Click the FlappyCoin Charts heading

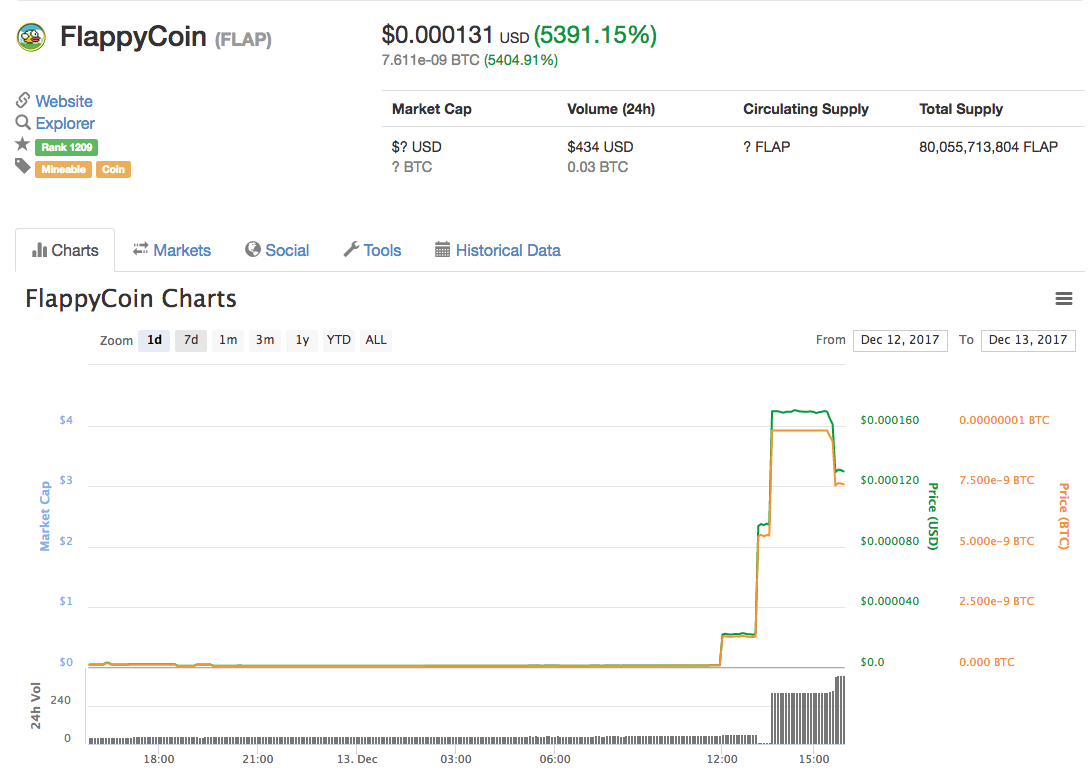click(x=131, y=299)
